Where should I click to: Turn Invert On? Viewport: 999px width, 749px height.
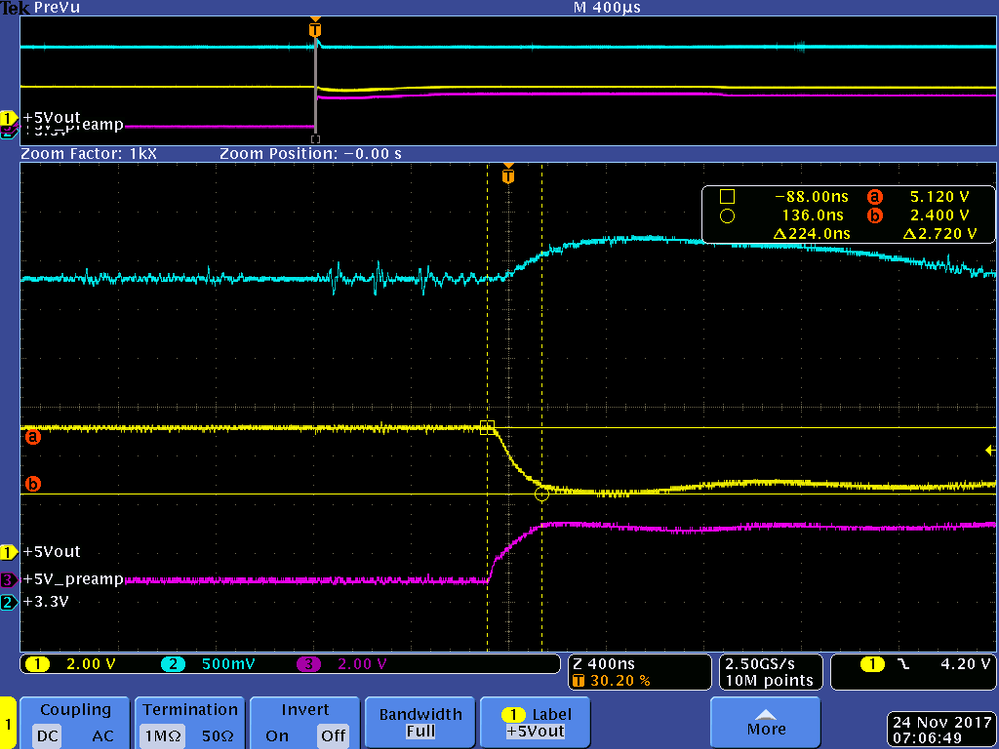(277, 736)
